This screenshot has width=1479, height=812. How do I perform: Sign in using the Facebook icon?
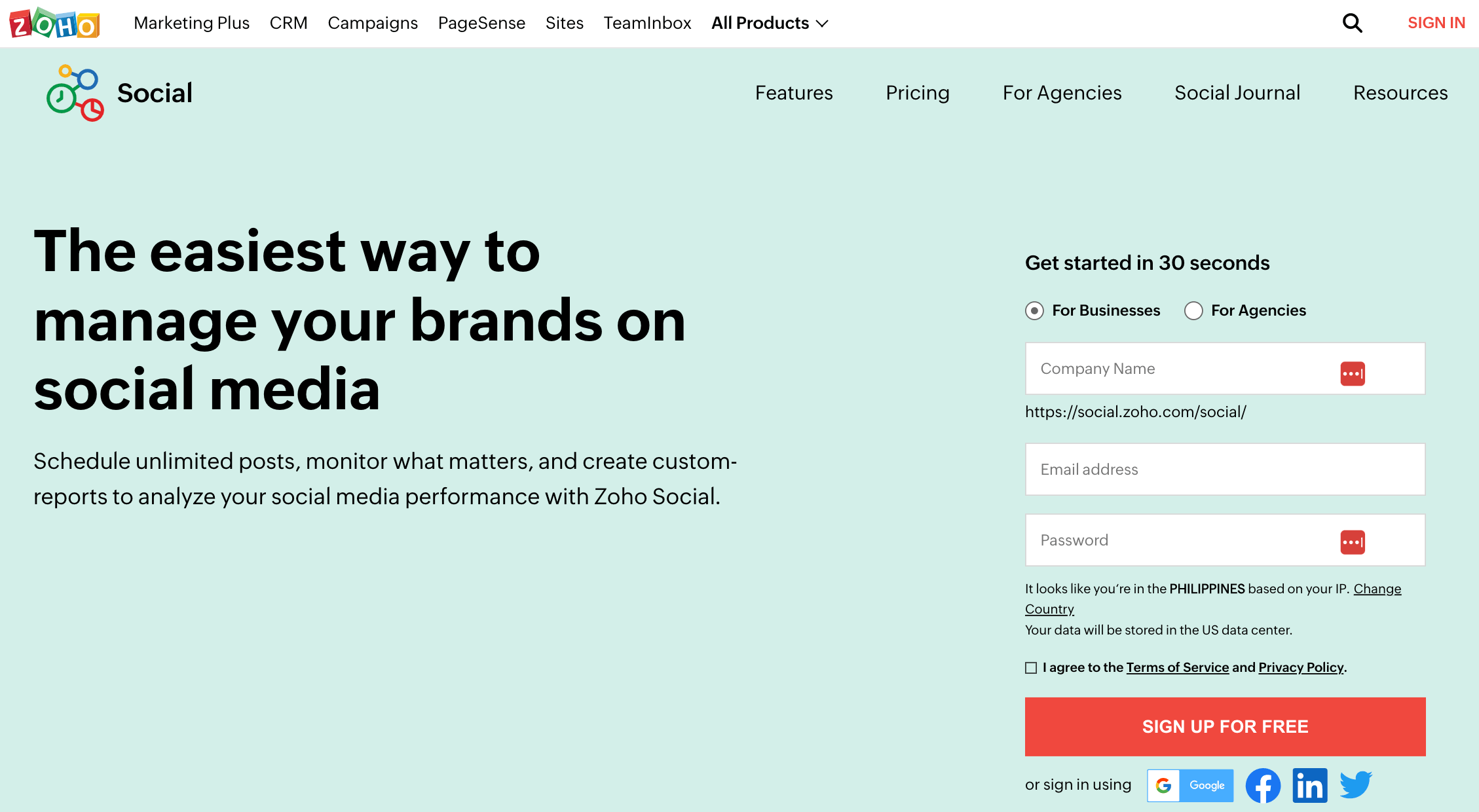(1264, 784)
